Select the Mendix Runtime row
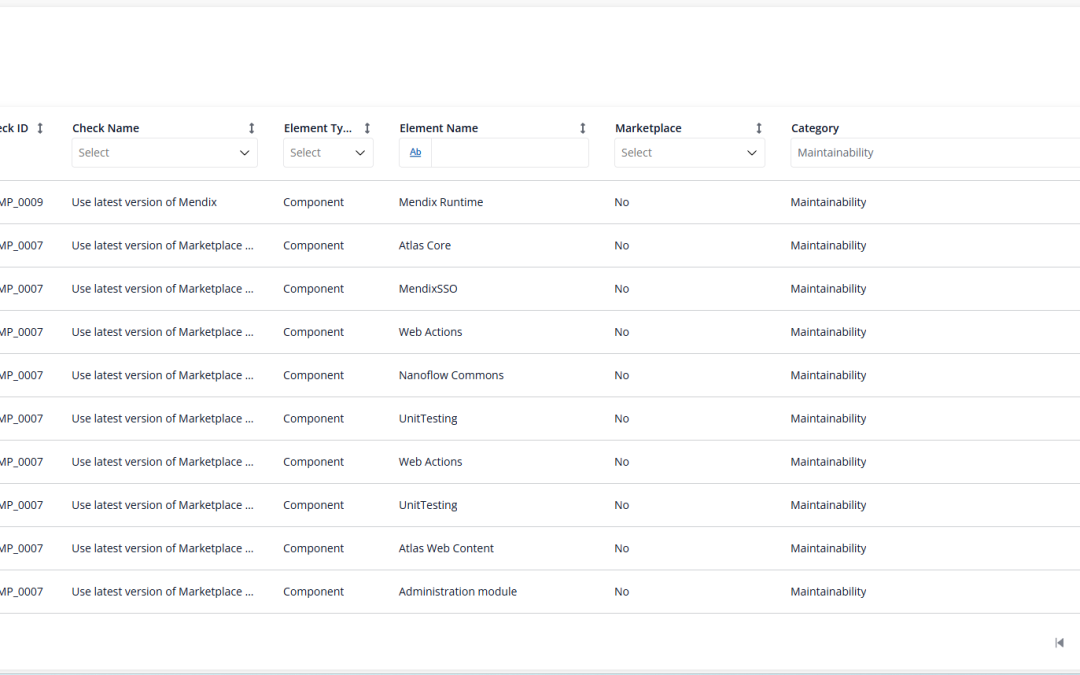This screenshot has width=1080, height=675. click(440, 202)
